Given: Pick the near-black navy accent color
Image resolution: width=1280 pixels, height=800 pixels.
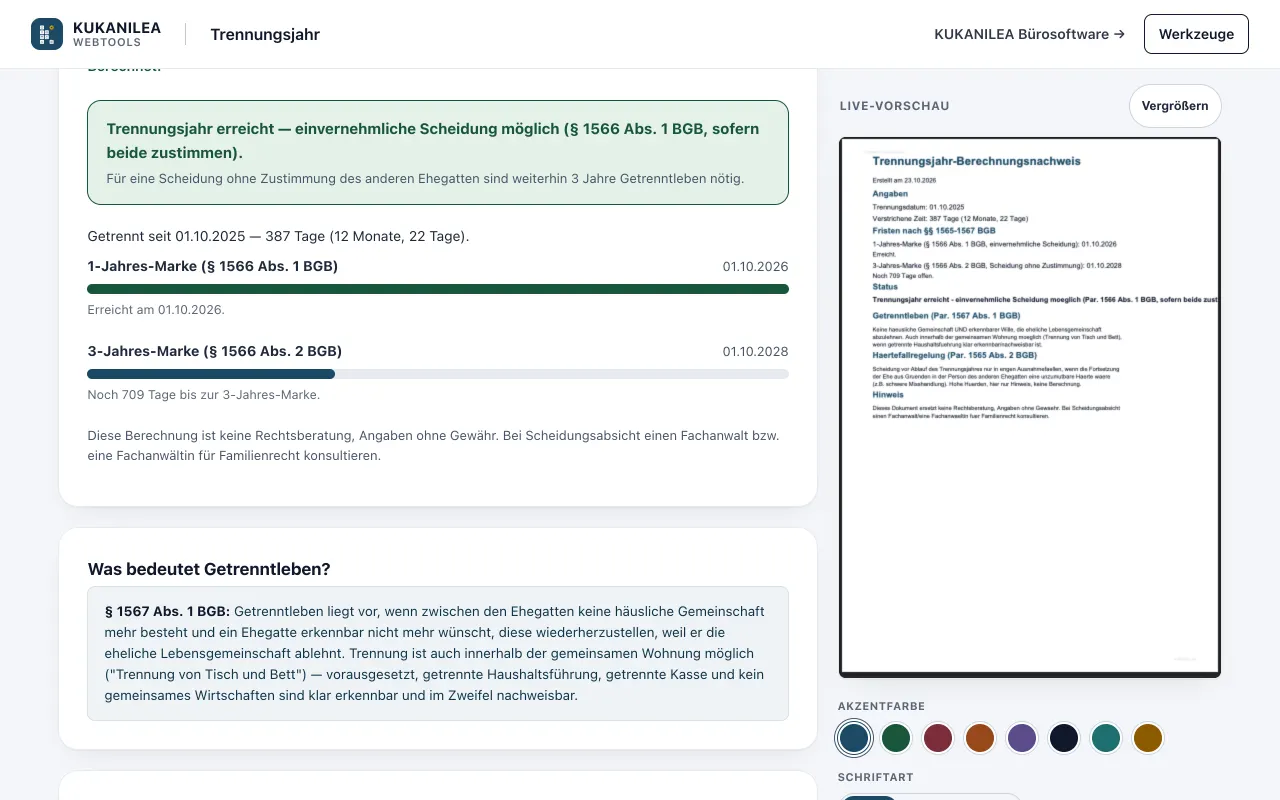Looking at the screenshot, I should 1064,739.
